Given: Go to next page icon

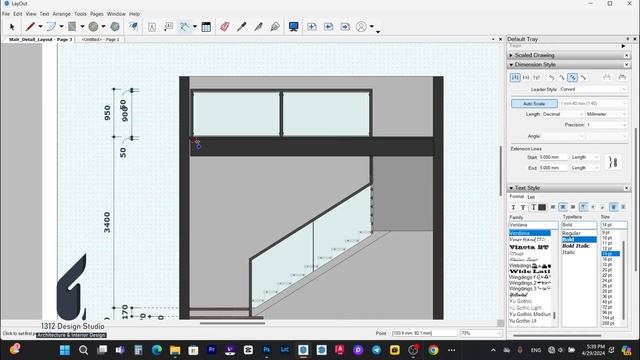Looking at the screenshot, I should point(345,27).
